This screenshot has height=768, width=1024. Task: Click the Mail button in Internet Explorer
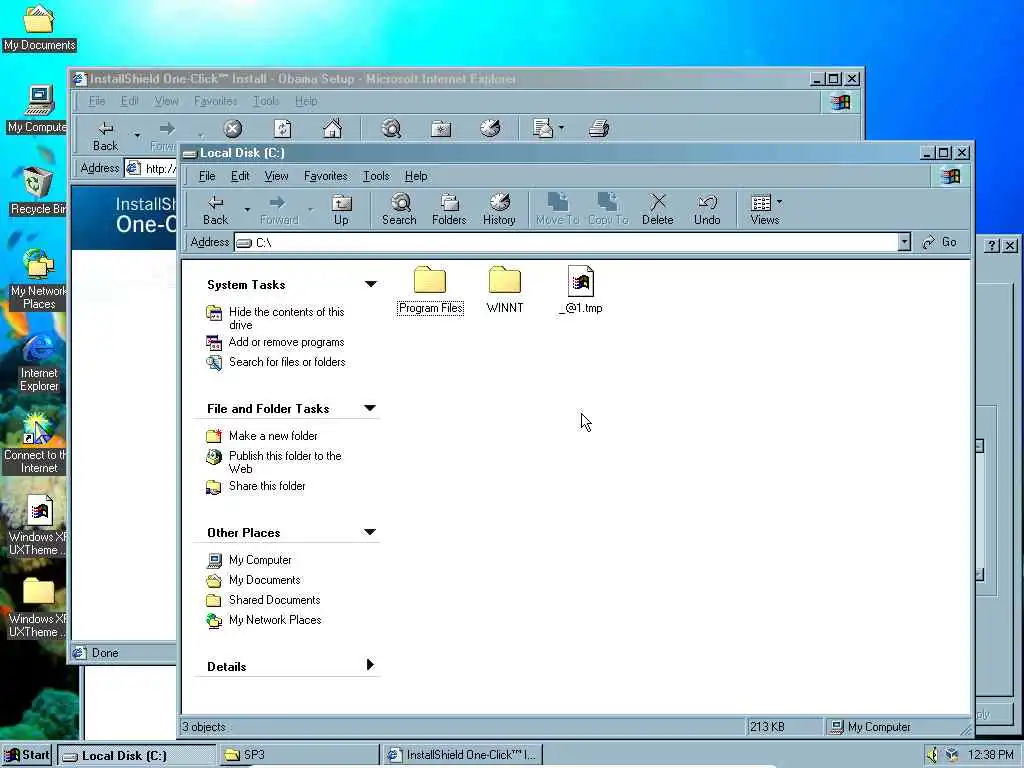pos(543,129)
